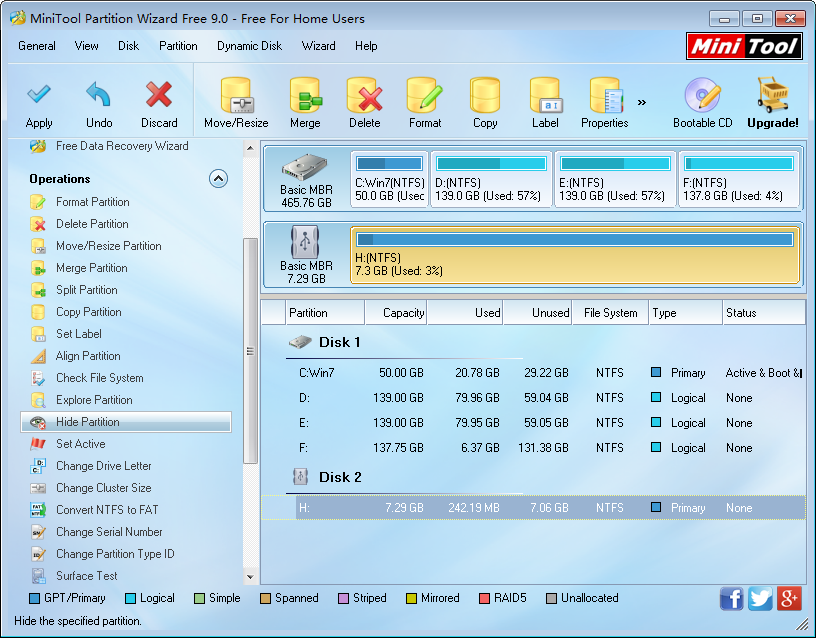Click the Align Partition icon
The width and height of the screenshot is (816, 638).
point(38,356)
